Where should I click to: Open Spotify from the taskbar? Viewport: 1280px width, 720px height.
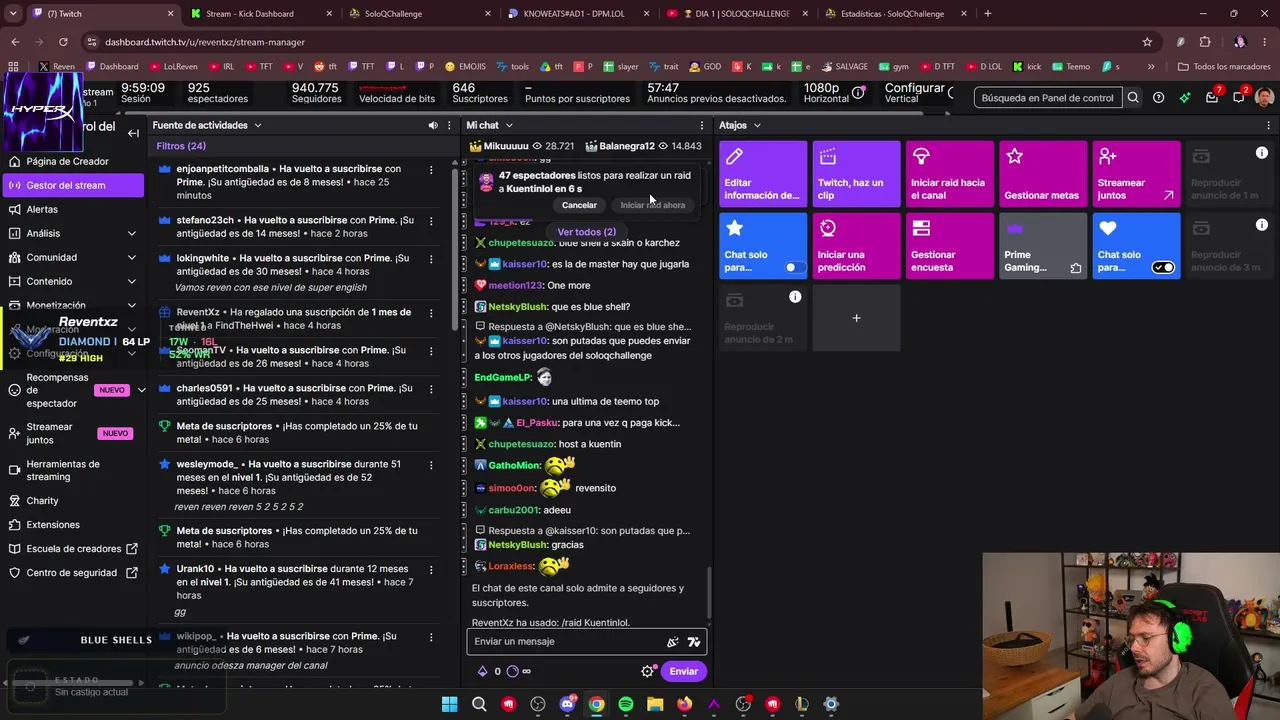tap(625, 704)
